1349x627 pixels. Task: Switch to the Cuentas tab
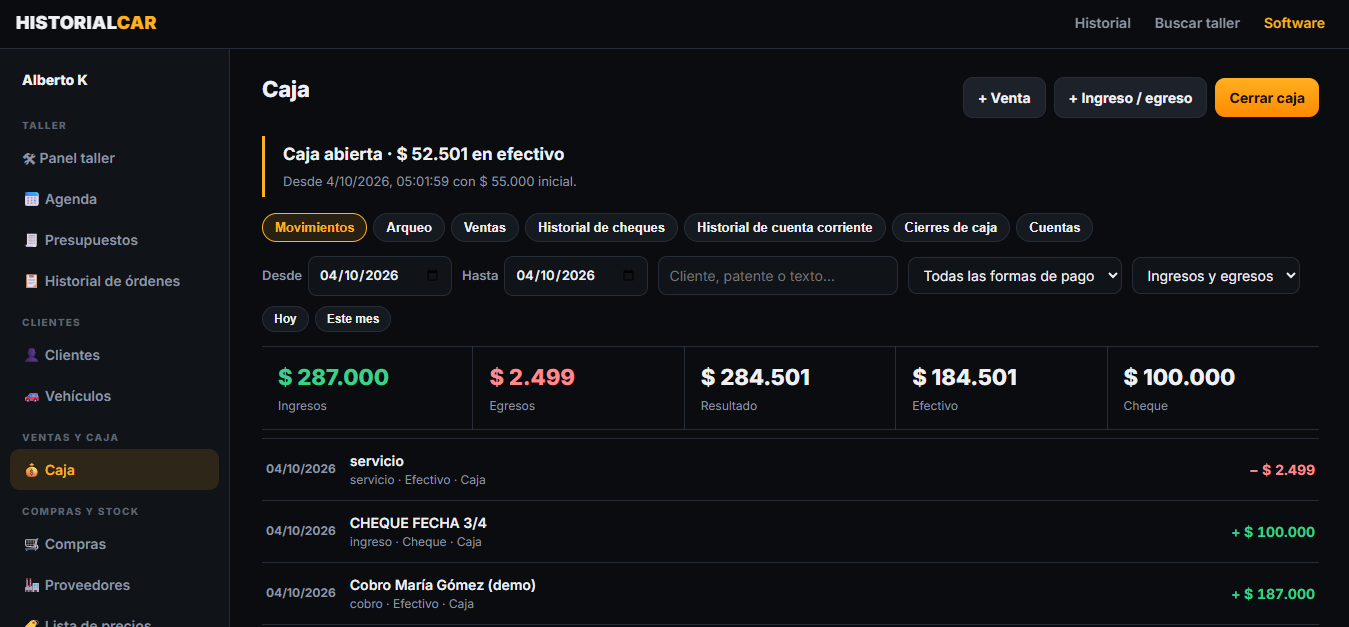(1054, 228)
